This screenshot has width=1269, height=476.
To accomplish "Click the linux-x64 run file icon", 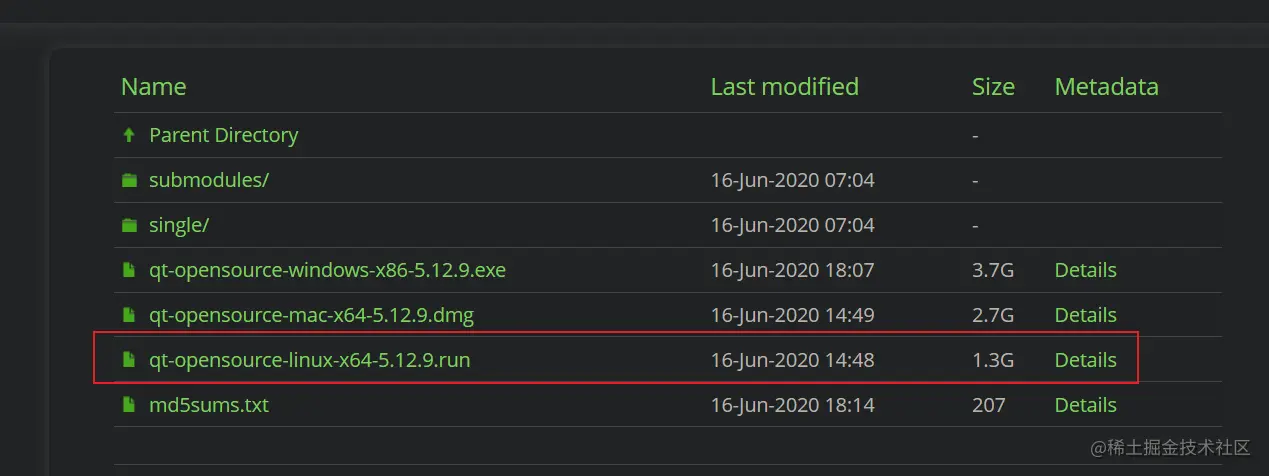I will point(128,360).
